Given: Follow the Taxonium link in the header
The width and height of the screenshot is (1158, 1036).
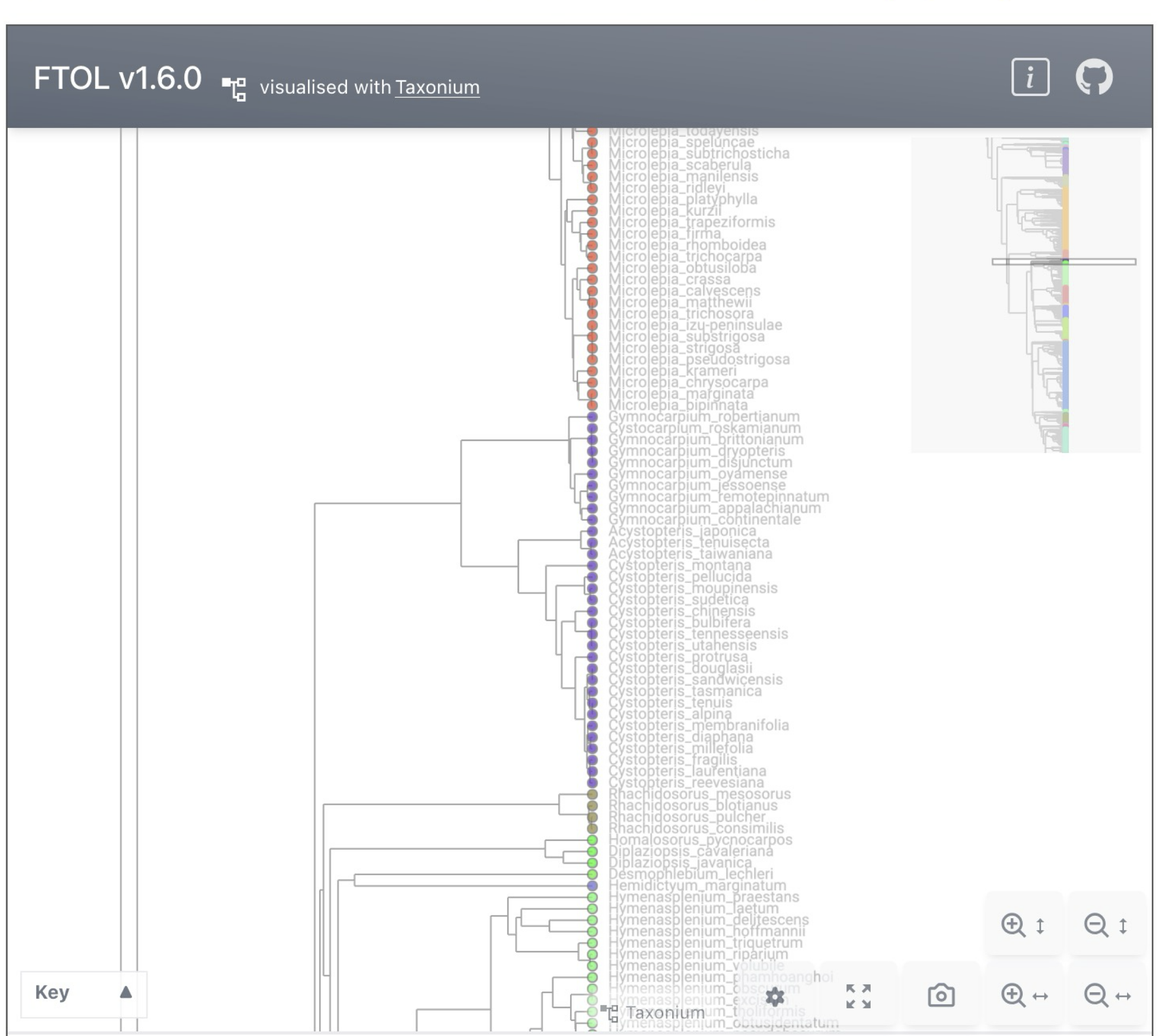Looking at the screenshot, I should [x=436, y=87].
